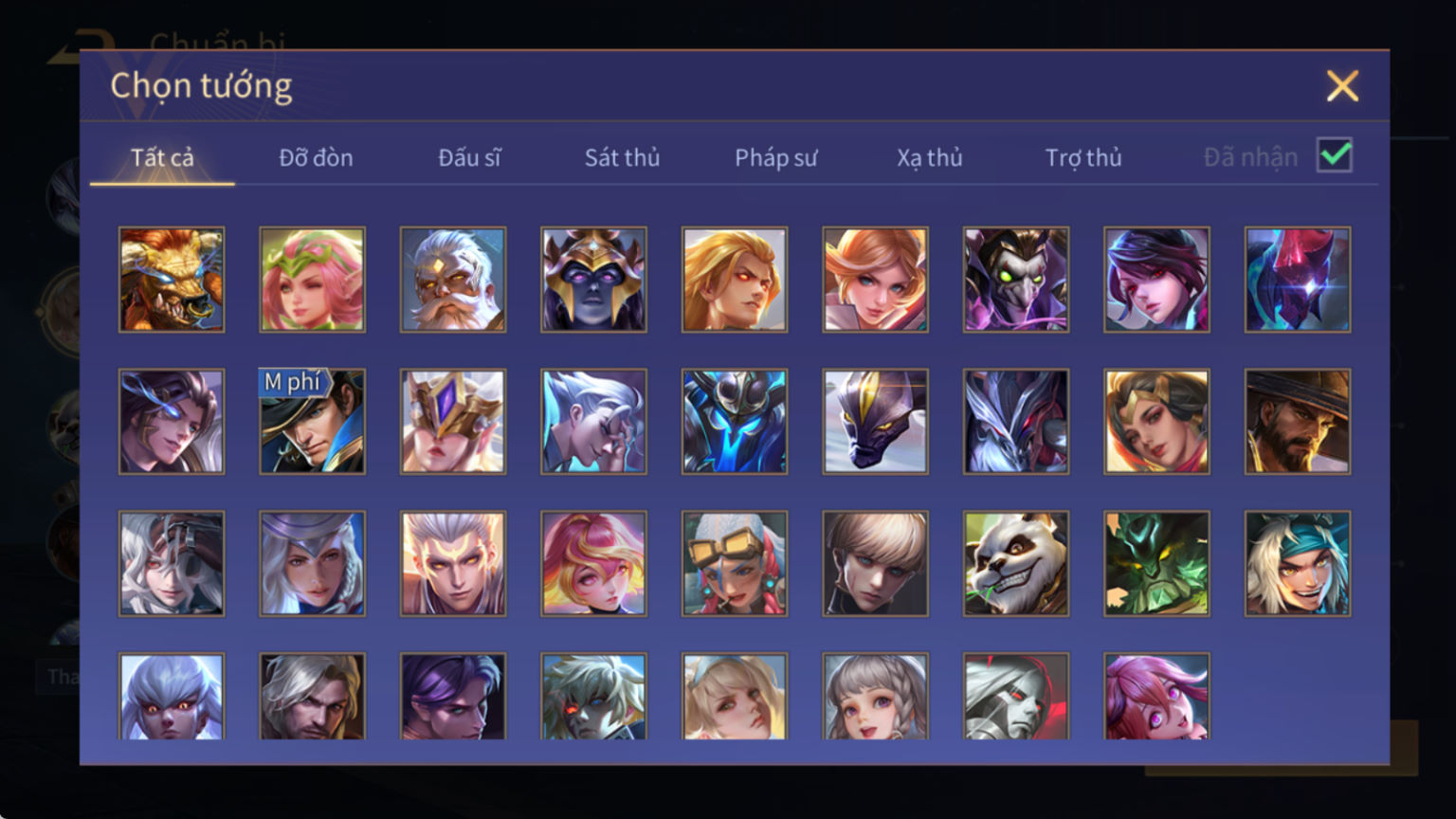
Task: Close the Chọn tướng dialog
Action: 1342,86
